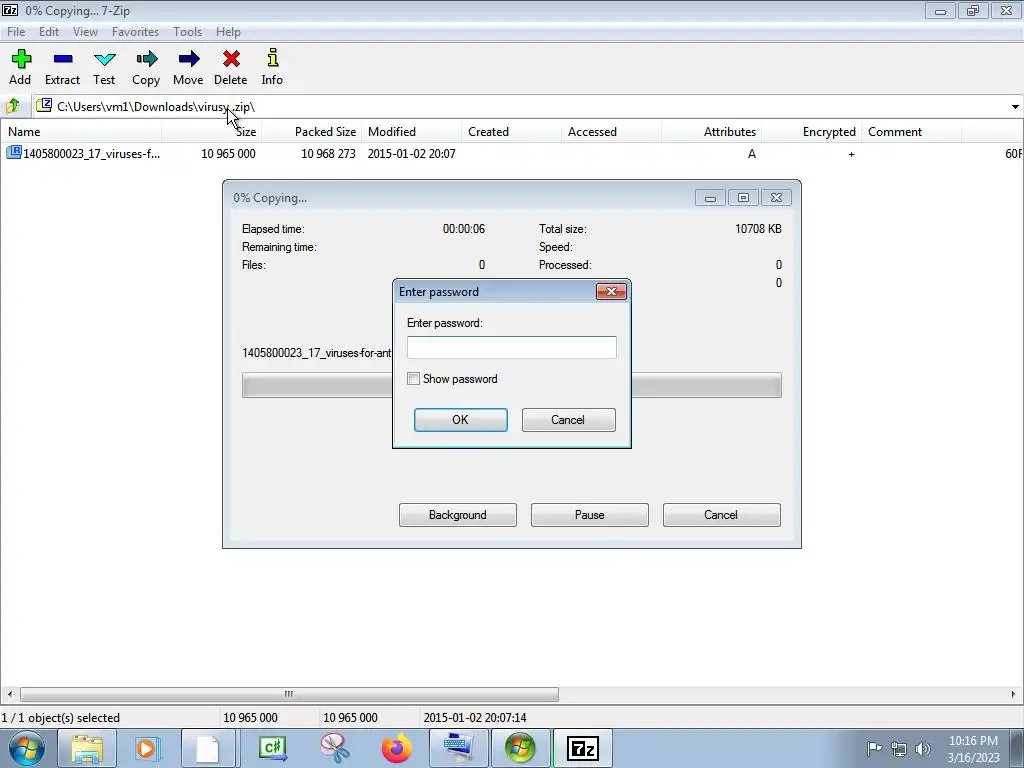The height and width of the screenshot is (768, 1024).
Task: Open the Tools menu
Action: click(187, 31)
